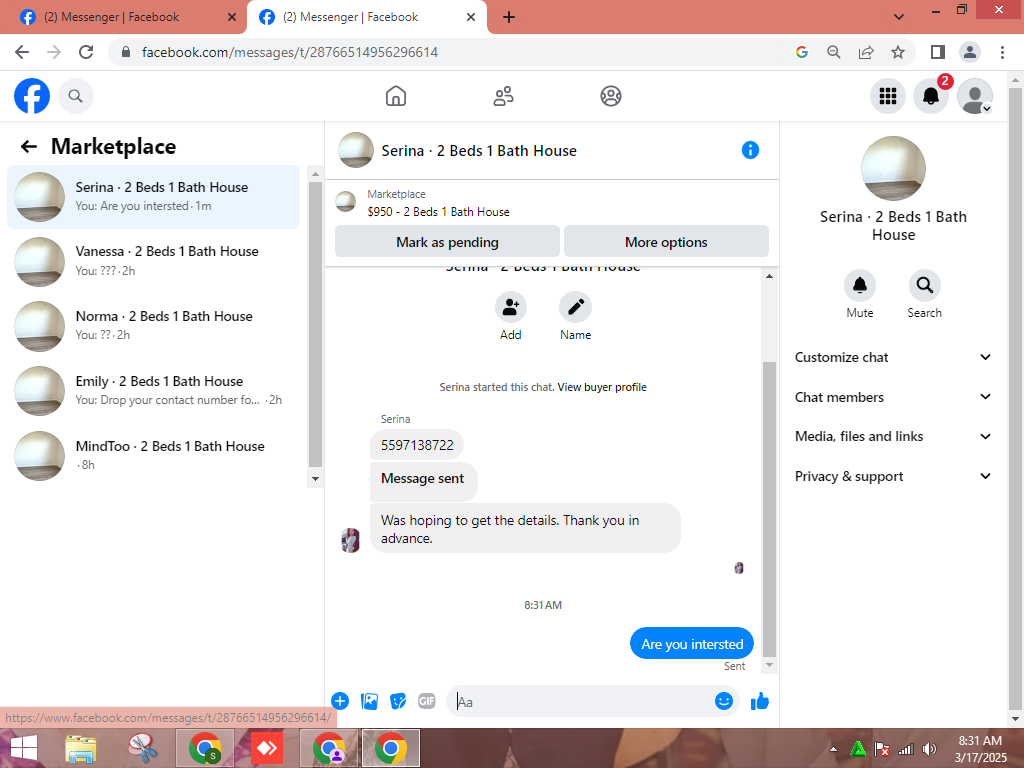Screen dimensions: 1024x768
Task: Show hidden system tray icons arrow
Action: (833, 749)
